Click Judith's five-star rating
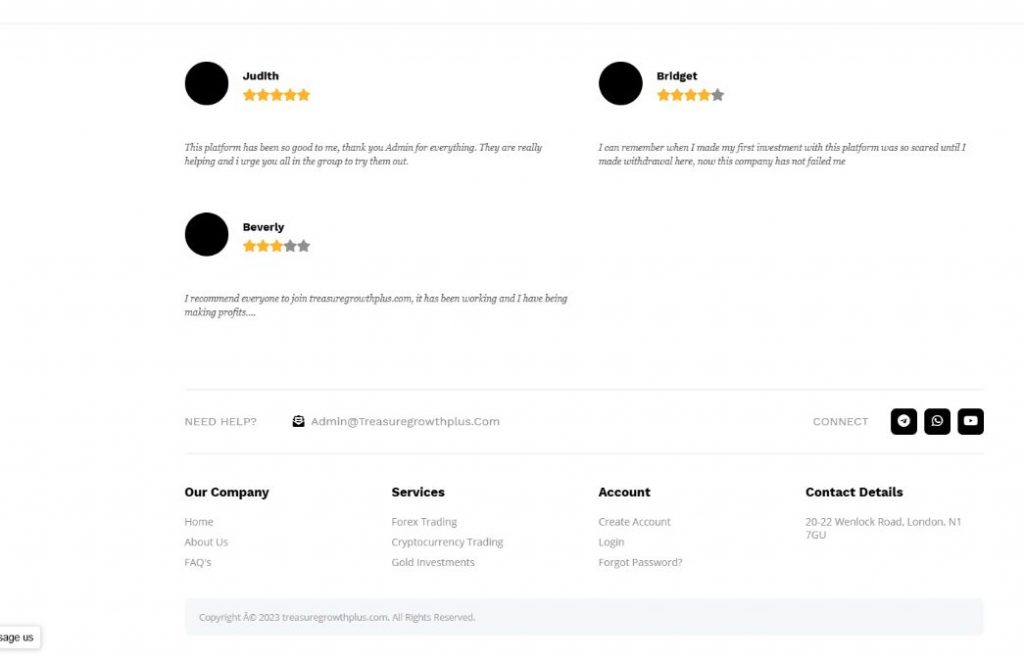This screenshot has height=659, width=1024. pyautogui.click(x=276, y=95)
